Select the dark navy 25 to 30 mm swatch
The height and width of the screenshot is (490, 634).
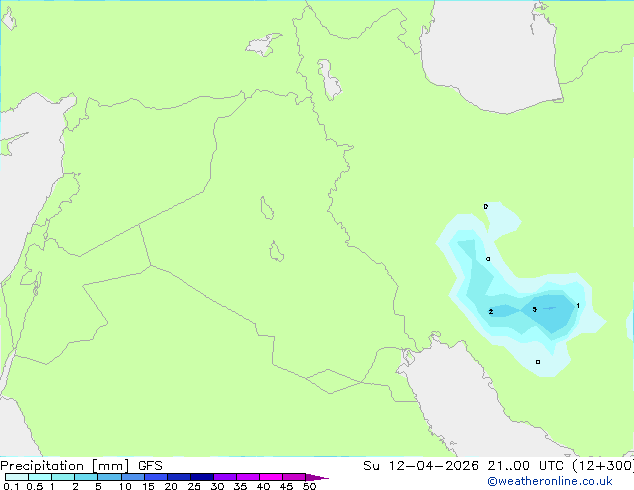pos(202,477)
